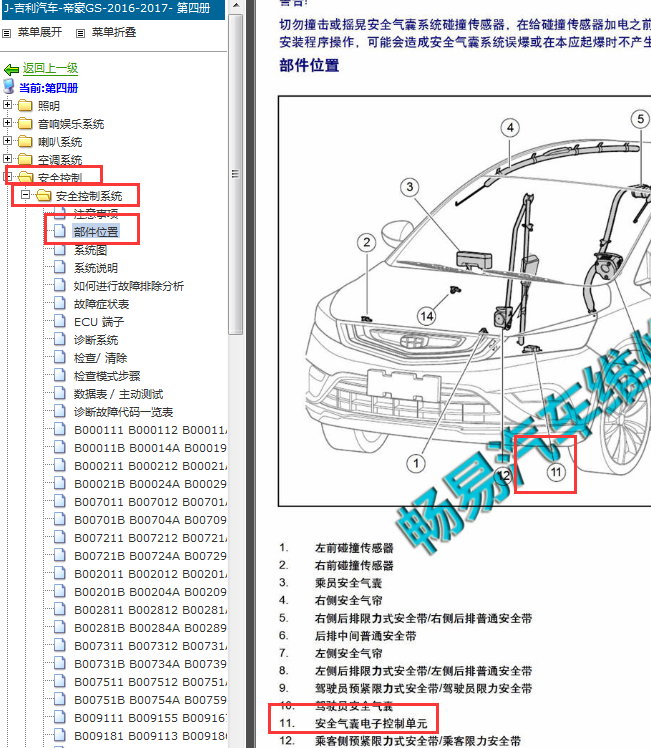Open the 检查/ 清除 page
The width and height of the screenshot is (651, 748).
click(x=100, y=358)
